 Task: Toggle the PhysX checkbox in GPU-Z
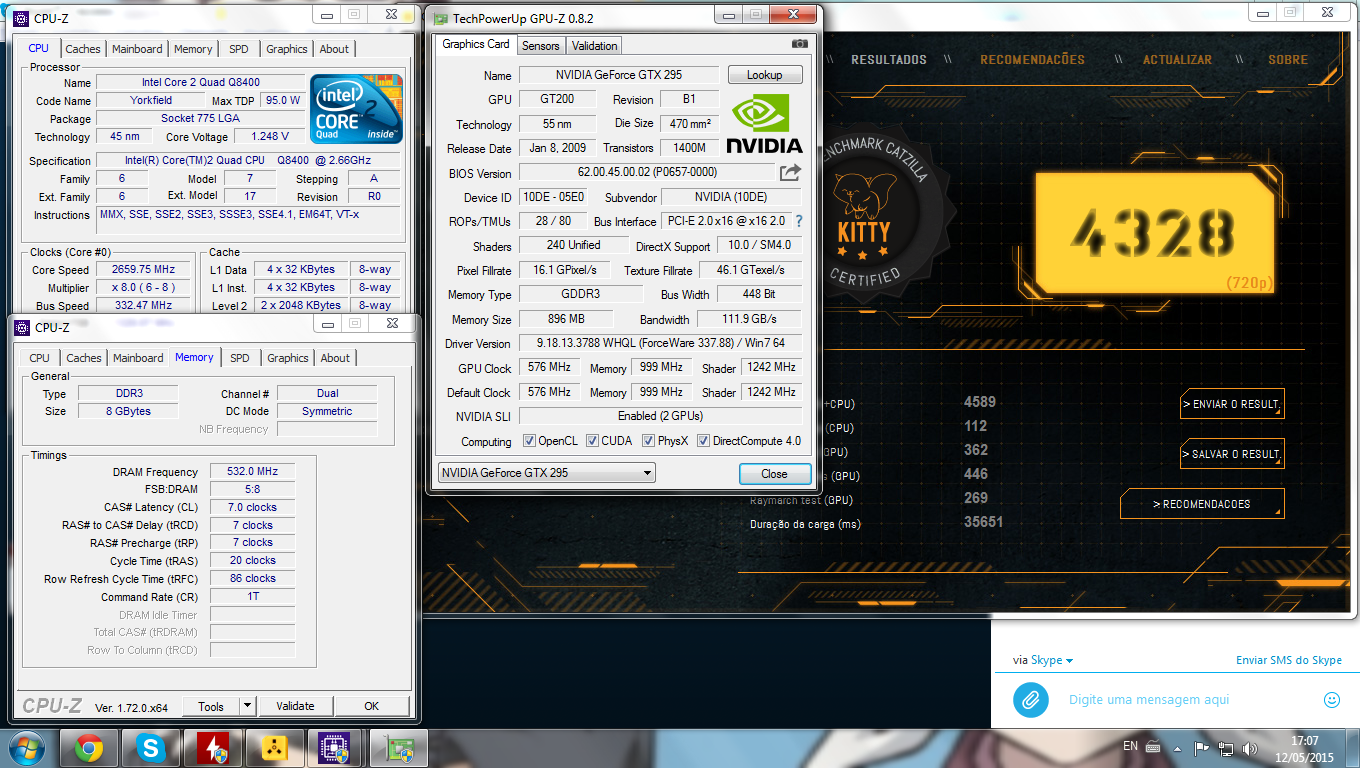pyautogui.click(x=649, y=441)
